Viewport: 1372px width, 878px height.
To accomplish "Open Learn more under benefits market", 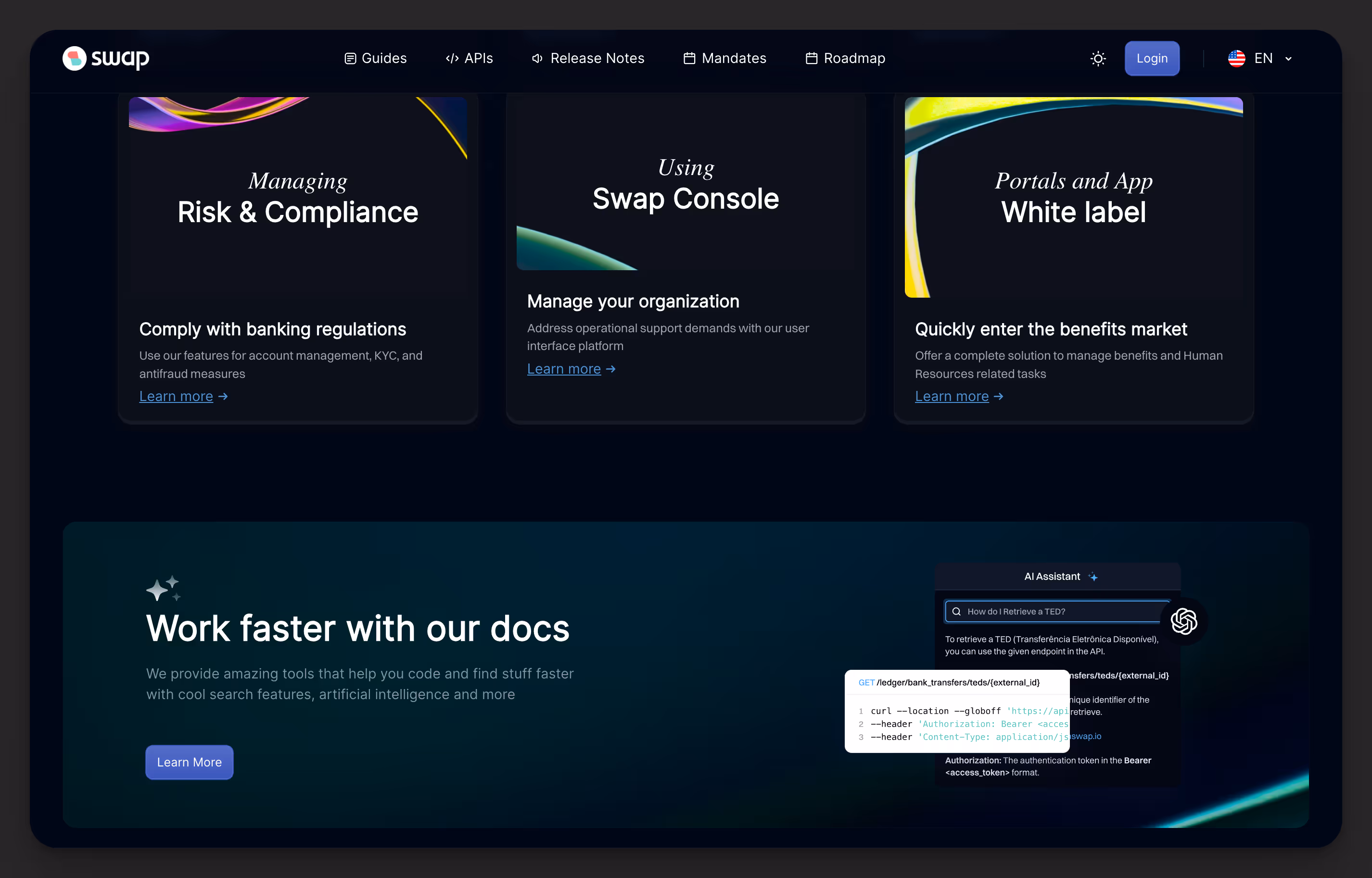I will [952, 396].
